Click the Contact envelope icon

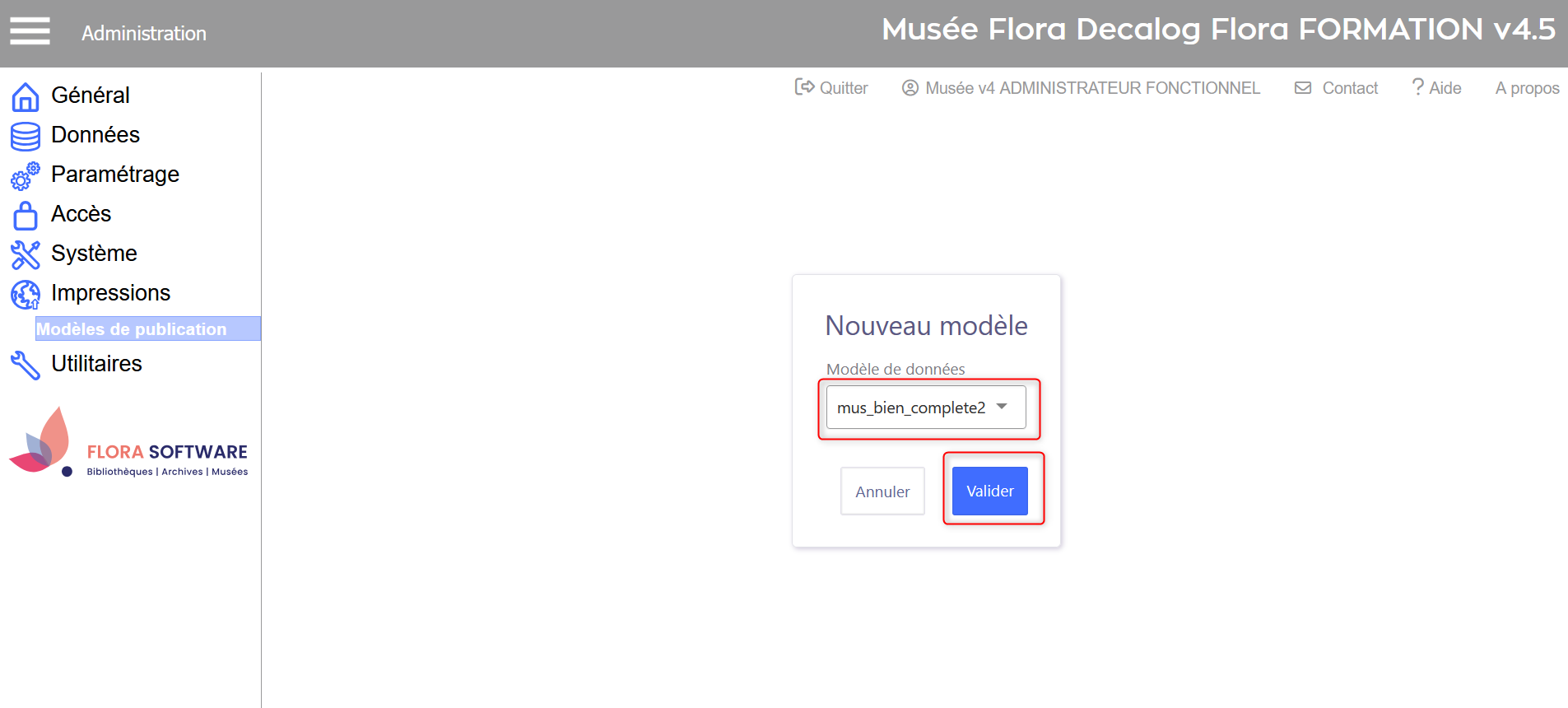click(x=1303, y=88)
